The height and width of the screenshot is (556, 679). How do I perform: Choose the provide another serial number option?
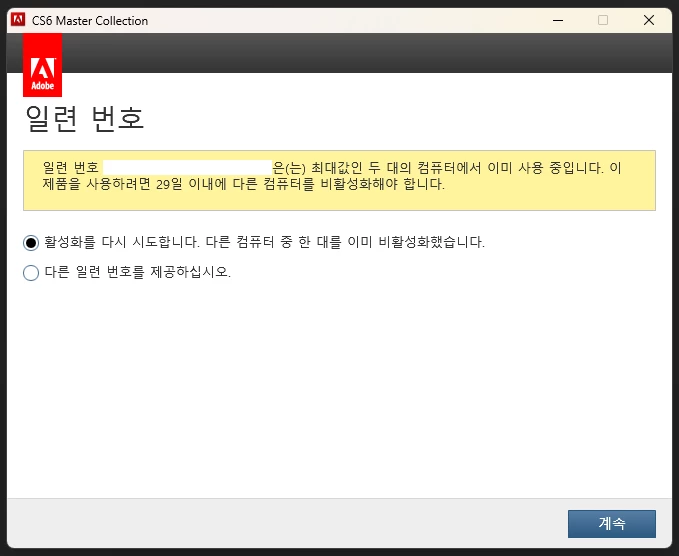[31, 273]
